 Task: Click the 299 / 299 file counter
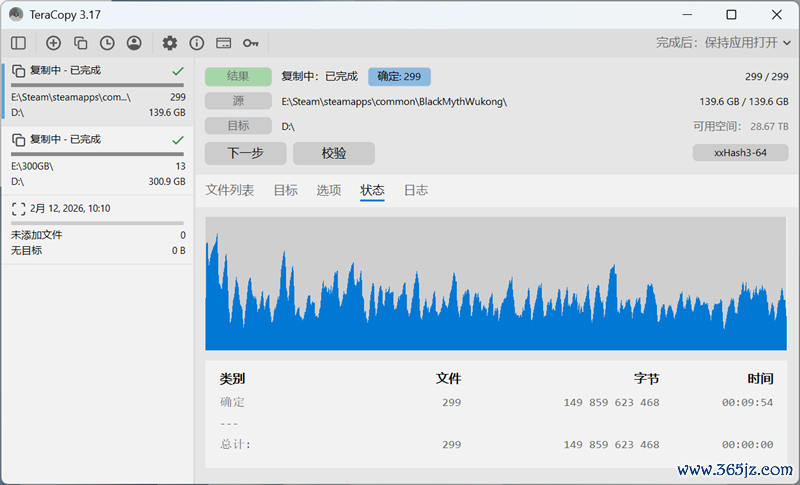tap(766, 76)
